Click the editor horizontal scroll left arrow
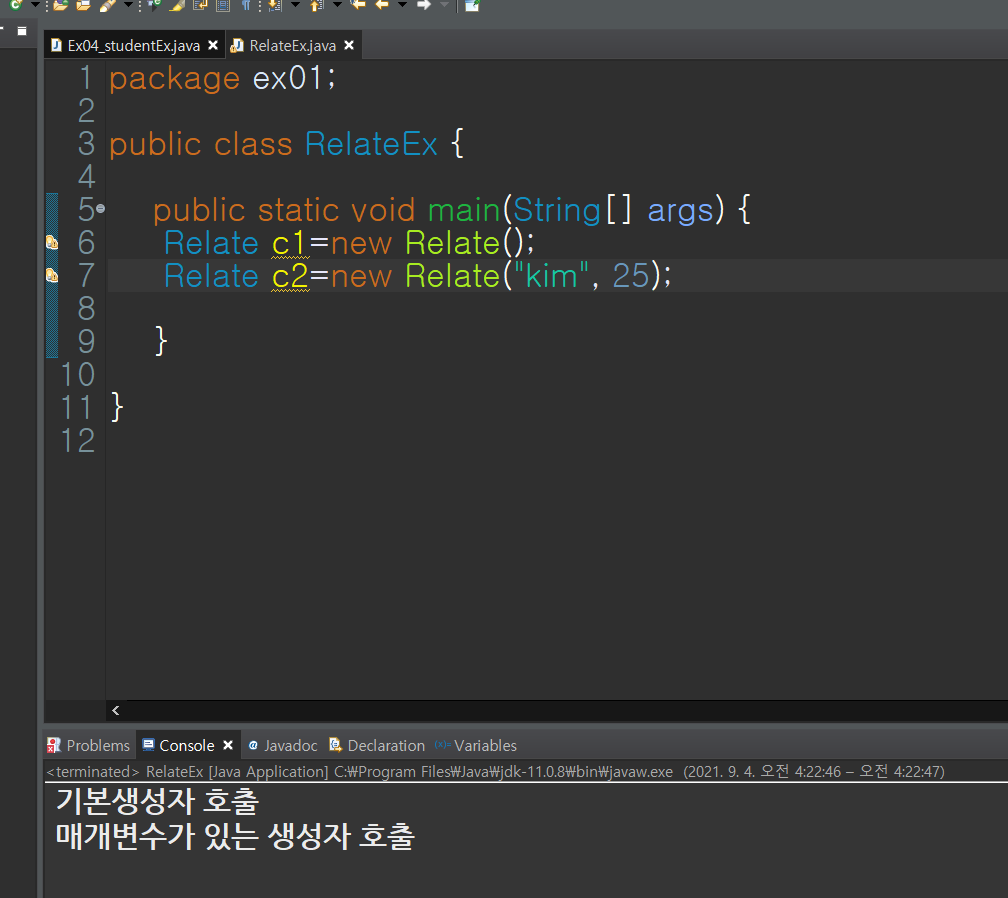 click(x=116, y=710)
